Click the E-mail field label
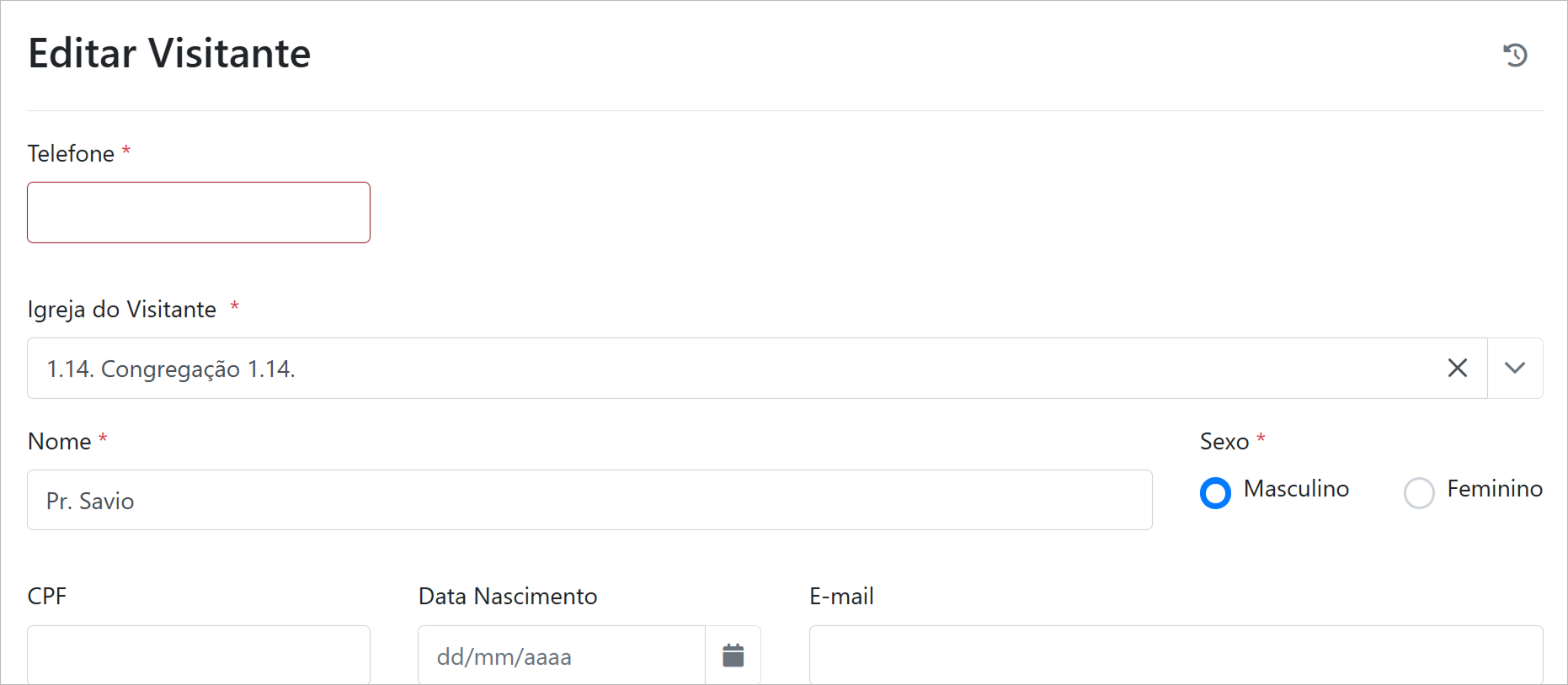 click(x=841, y=597)
